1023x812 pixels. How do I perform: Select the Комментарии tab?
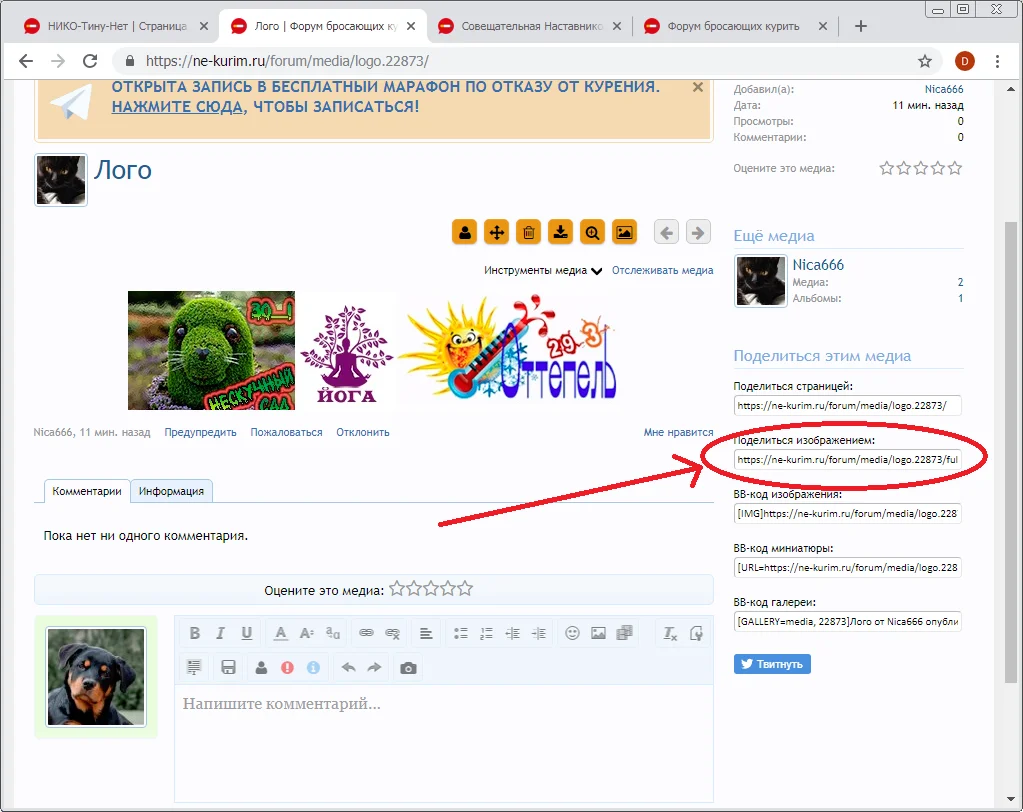coord(86,491)
